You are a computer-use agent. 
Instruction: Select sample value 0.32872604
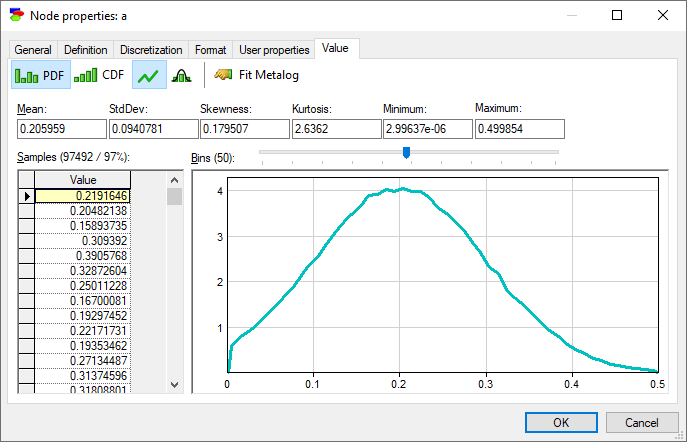(x=82, y=271)
